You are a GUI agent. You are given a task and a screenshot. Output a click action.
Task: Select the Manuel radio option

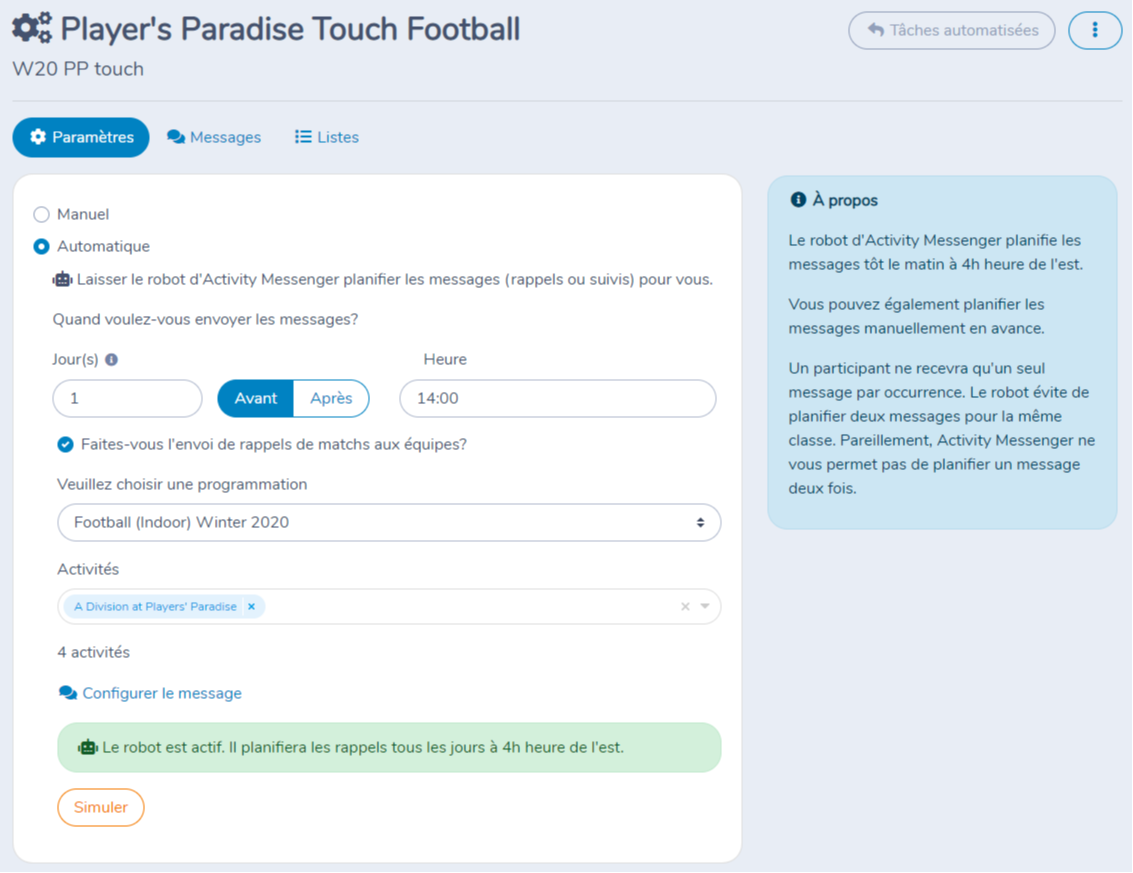41,215
